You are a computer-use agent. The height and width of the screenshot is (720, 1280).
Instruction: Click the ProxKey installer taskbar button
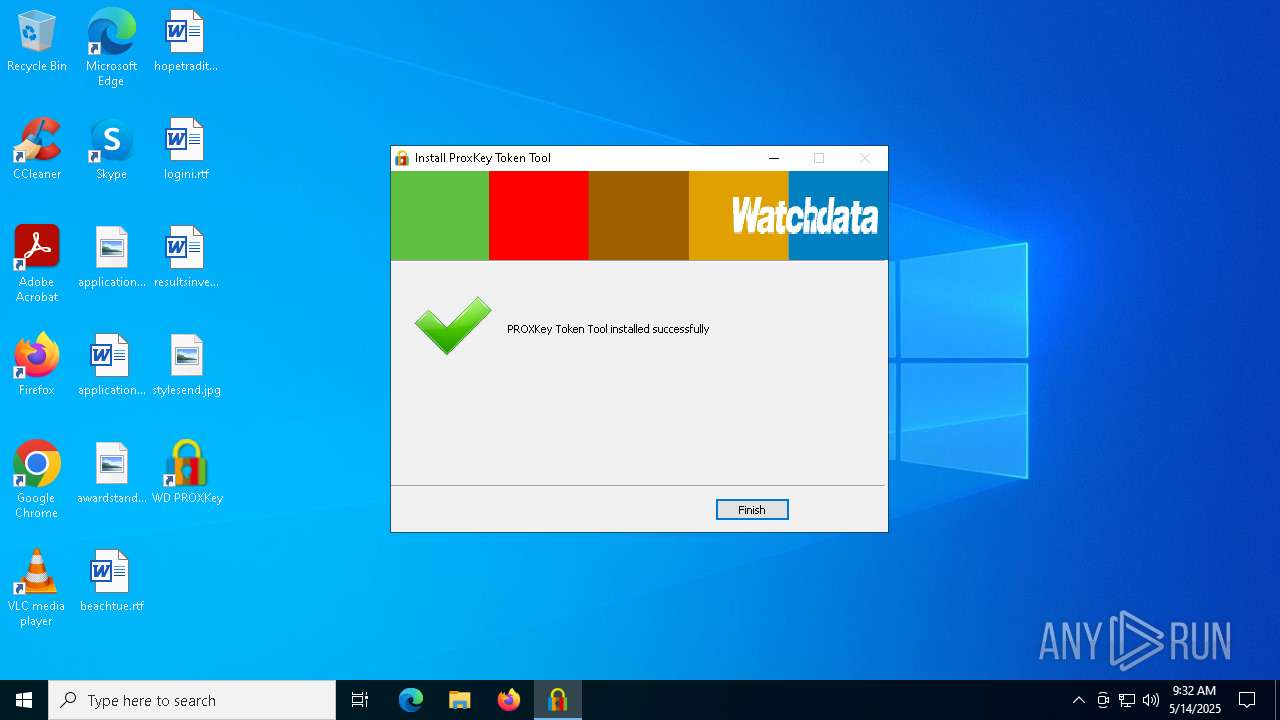click(558, 700)
